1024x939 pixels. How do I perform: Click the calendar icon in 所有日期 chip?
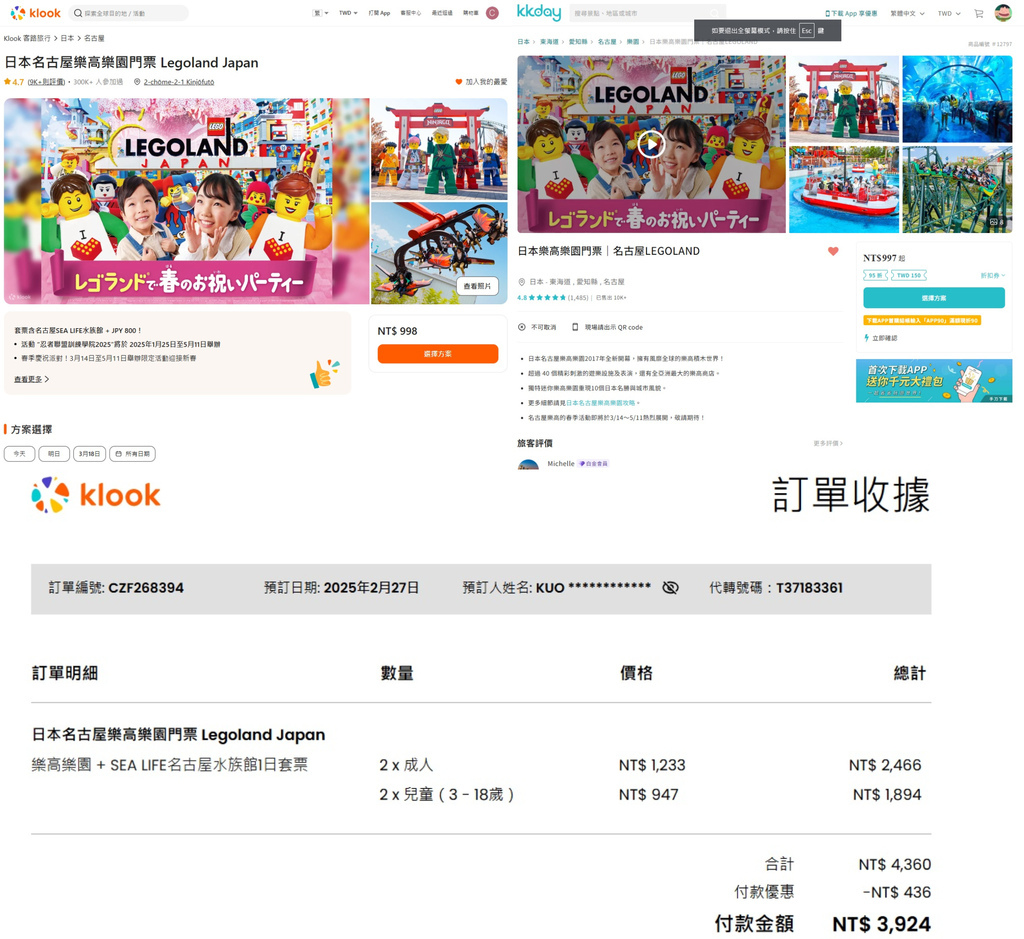[x=118, y=454]
